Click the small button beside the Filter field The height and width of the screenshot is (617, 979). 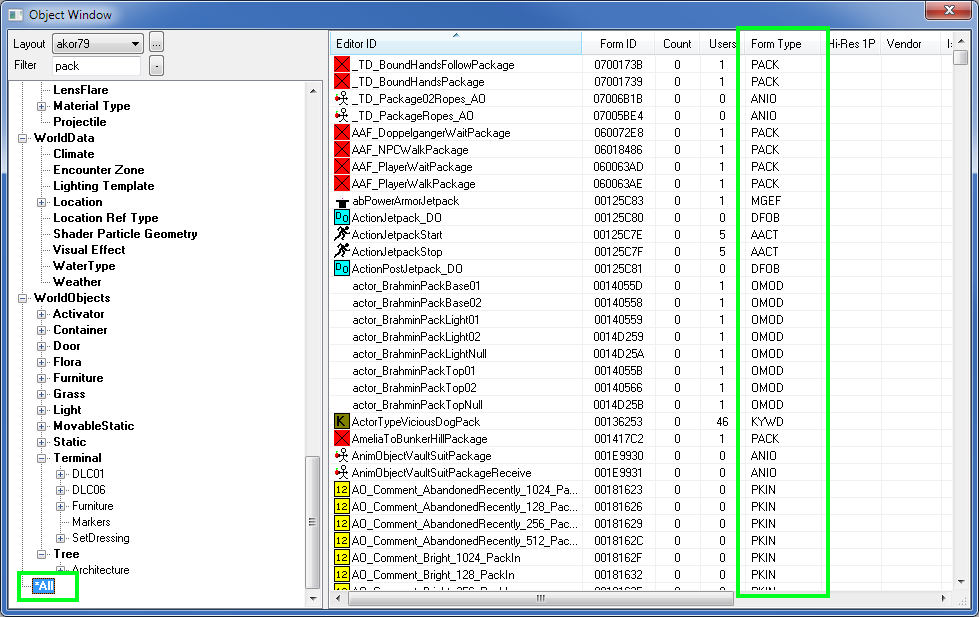coord(156,65)
